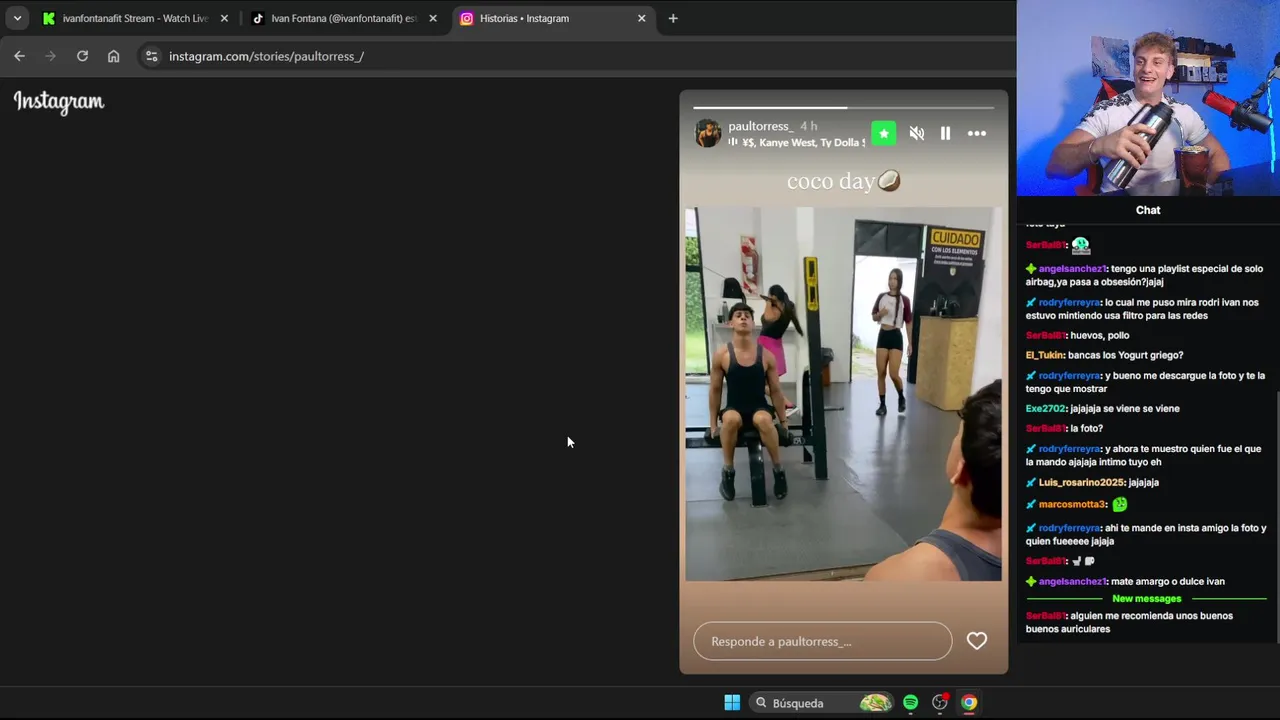The image size is (1280, 720).
Task: Click username angelsanchez1 in playlist message
Action: (1072, 269)
